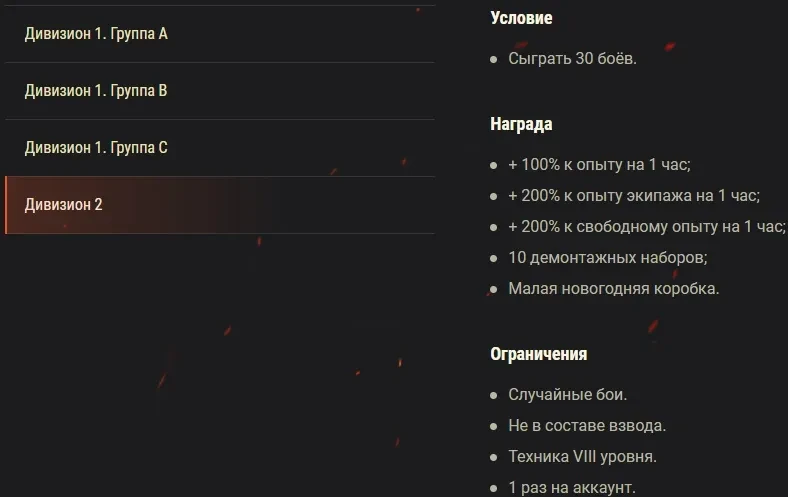Click the bullet beside 'Случайные бои'
Screen dimensions: 788x497
click(494, 396)
